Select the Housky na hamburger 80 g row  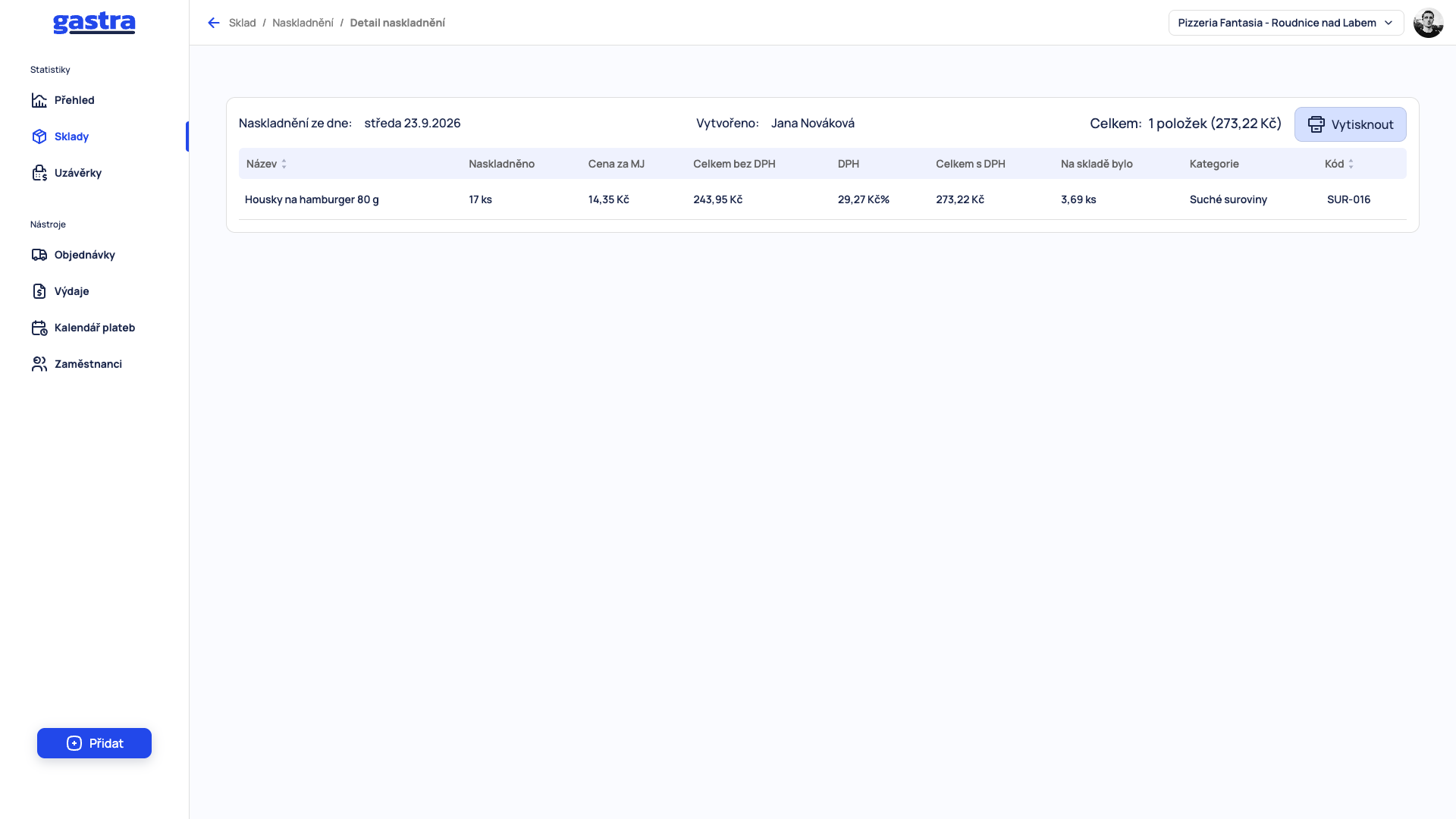(x=822, y=199)
